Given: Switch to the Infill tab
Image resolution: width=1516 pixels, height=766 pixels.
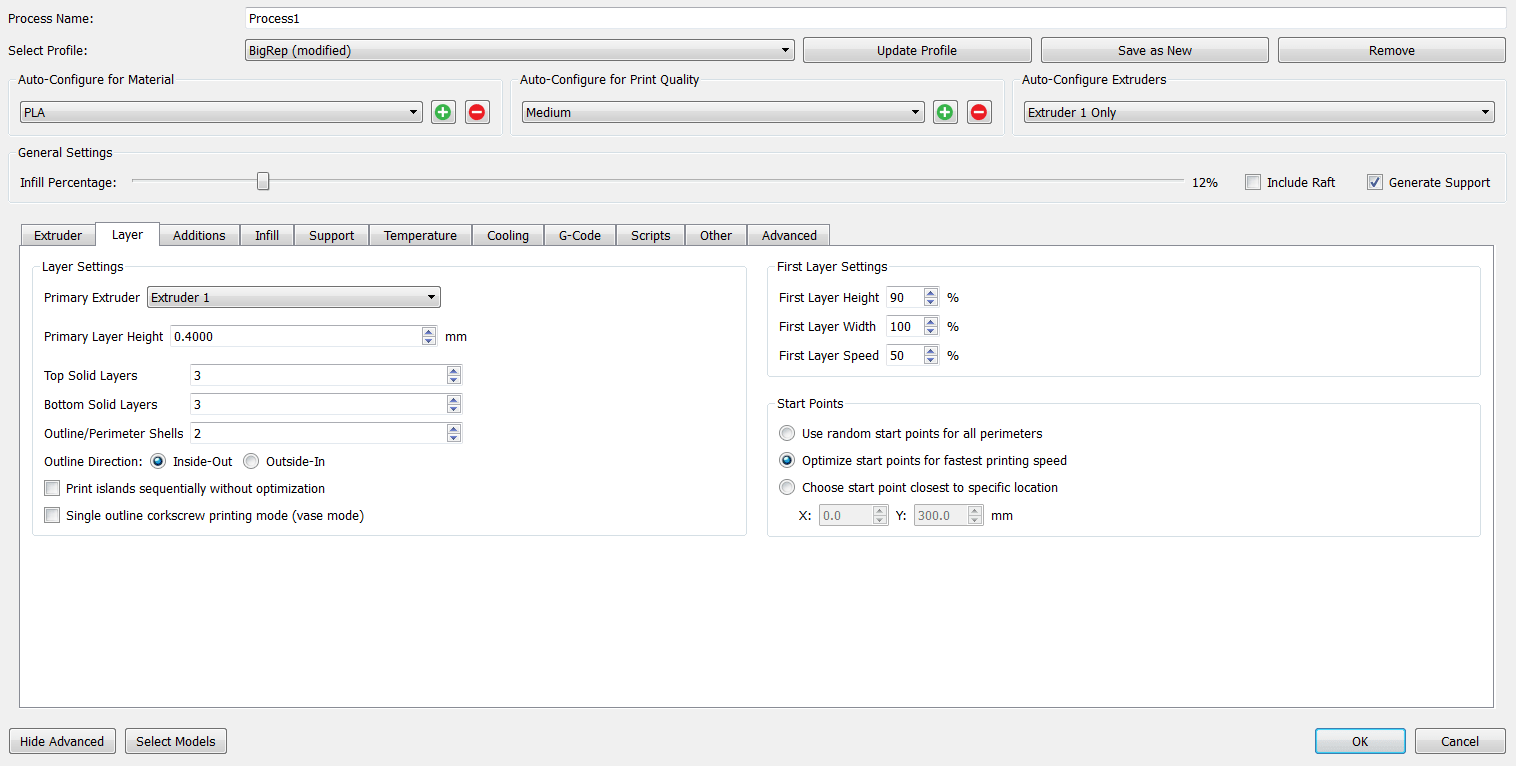Looking at the screenshot, I should coord(267,236).
